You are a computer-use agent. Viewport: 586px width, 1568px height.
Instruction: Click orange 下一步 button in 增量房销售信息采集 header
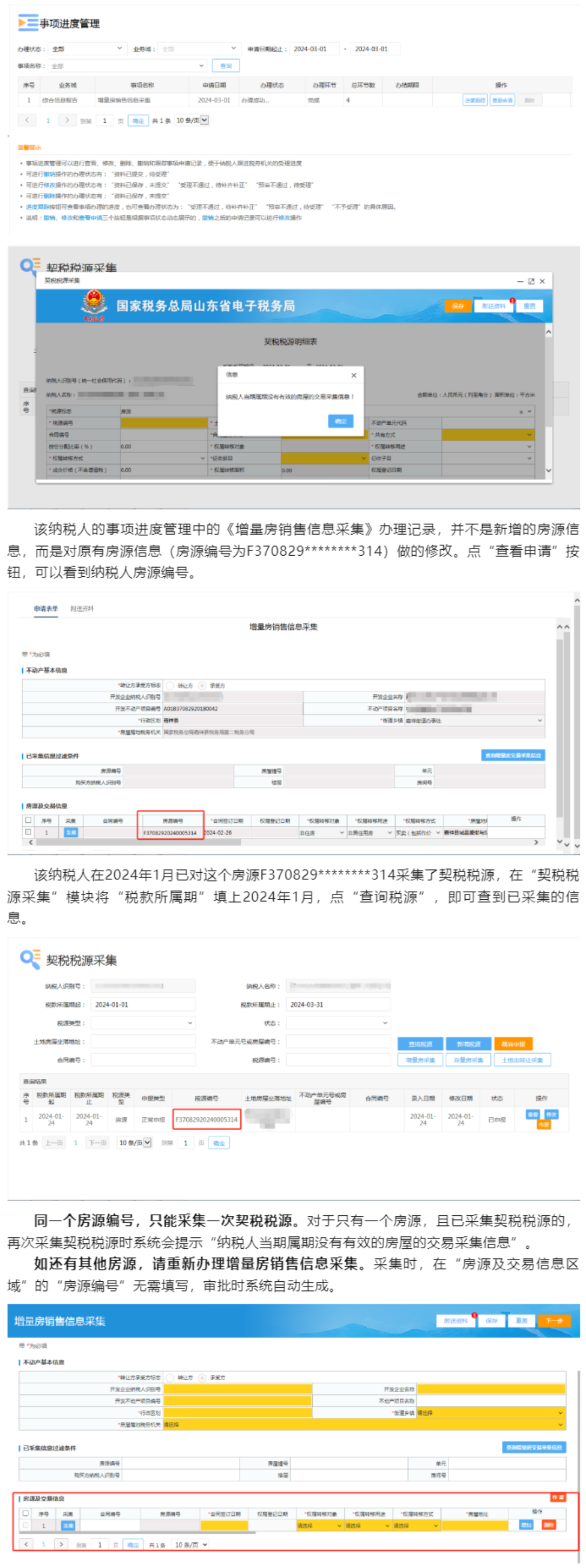(x=554, y=1321)
